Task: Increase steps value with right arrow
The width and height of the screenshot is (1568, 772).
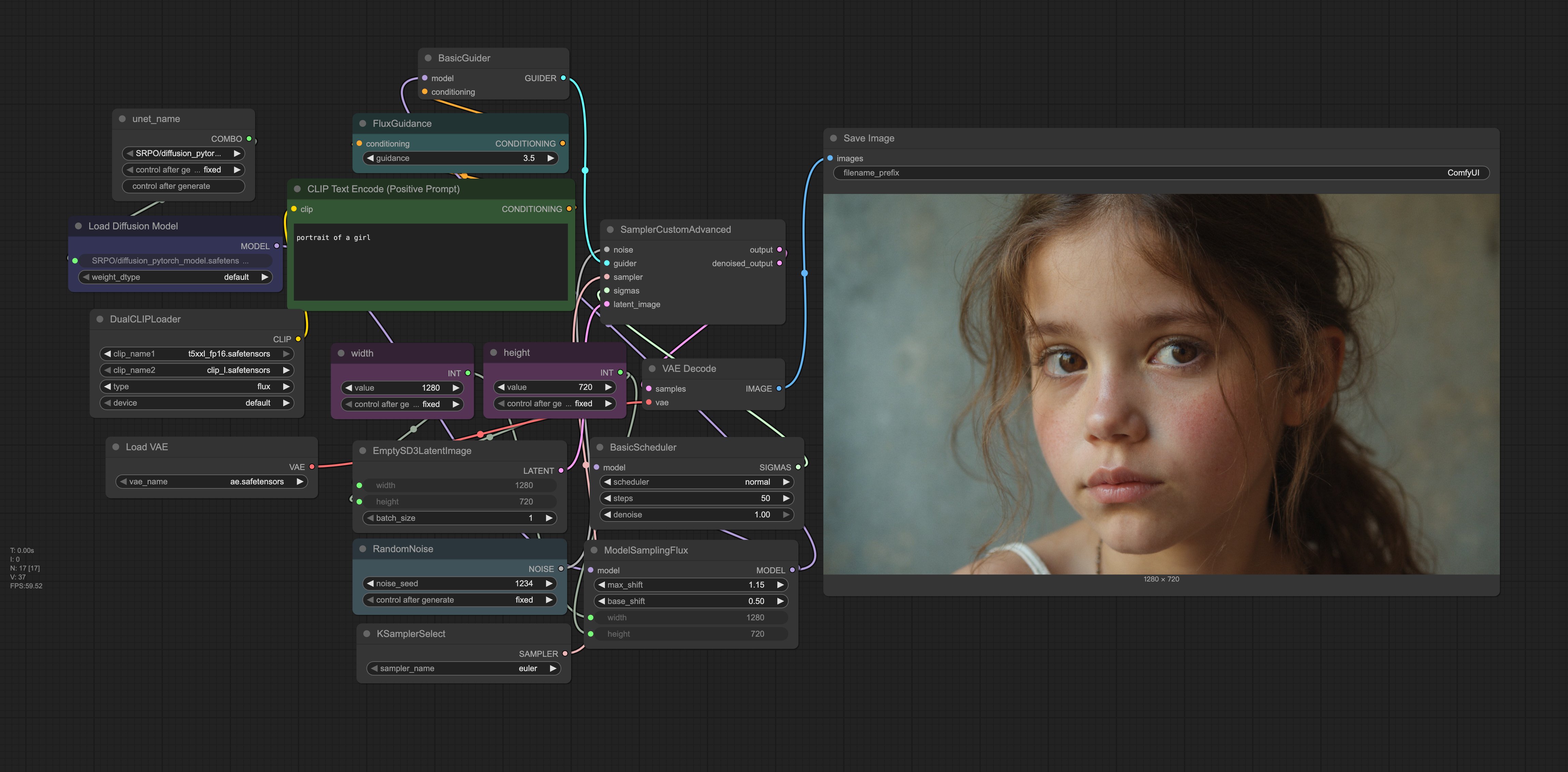Action: click(786, 498)
